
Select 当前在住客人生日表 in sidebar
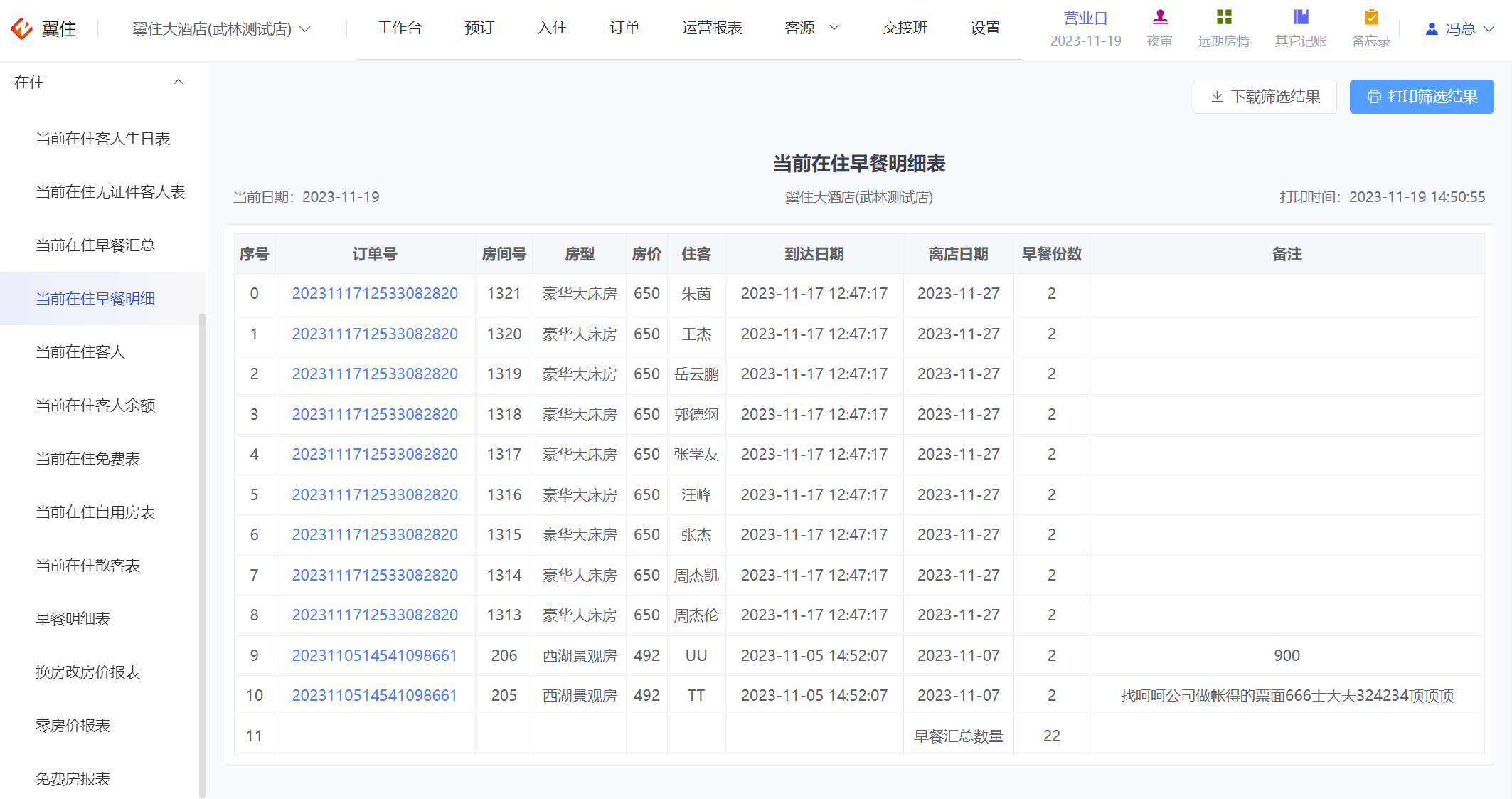[x=103, y=139]
